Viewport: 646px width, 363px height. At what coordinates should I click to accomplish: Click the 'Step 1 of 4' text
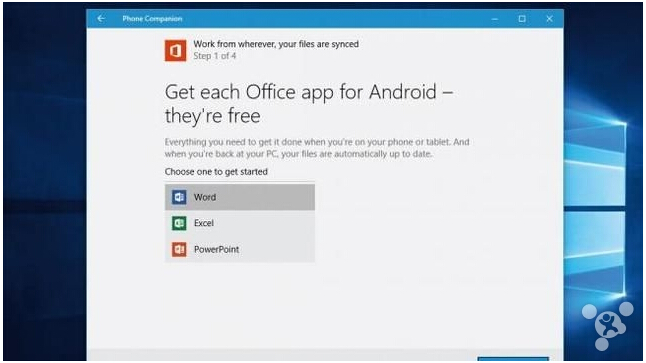click(x=215, y=56)
